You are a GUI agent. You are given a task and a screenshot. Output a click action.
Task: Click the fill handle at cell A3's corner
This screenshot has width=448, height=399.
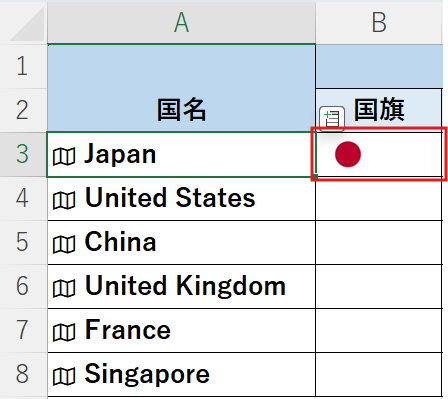[315, 177]
